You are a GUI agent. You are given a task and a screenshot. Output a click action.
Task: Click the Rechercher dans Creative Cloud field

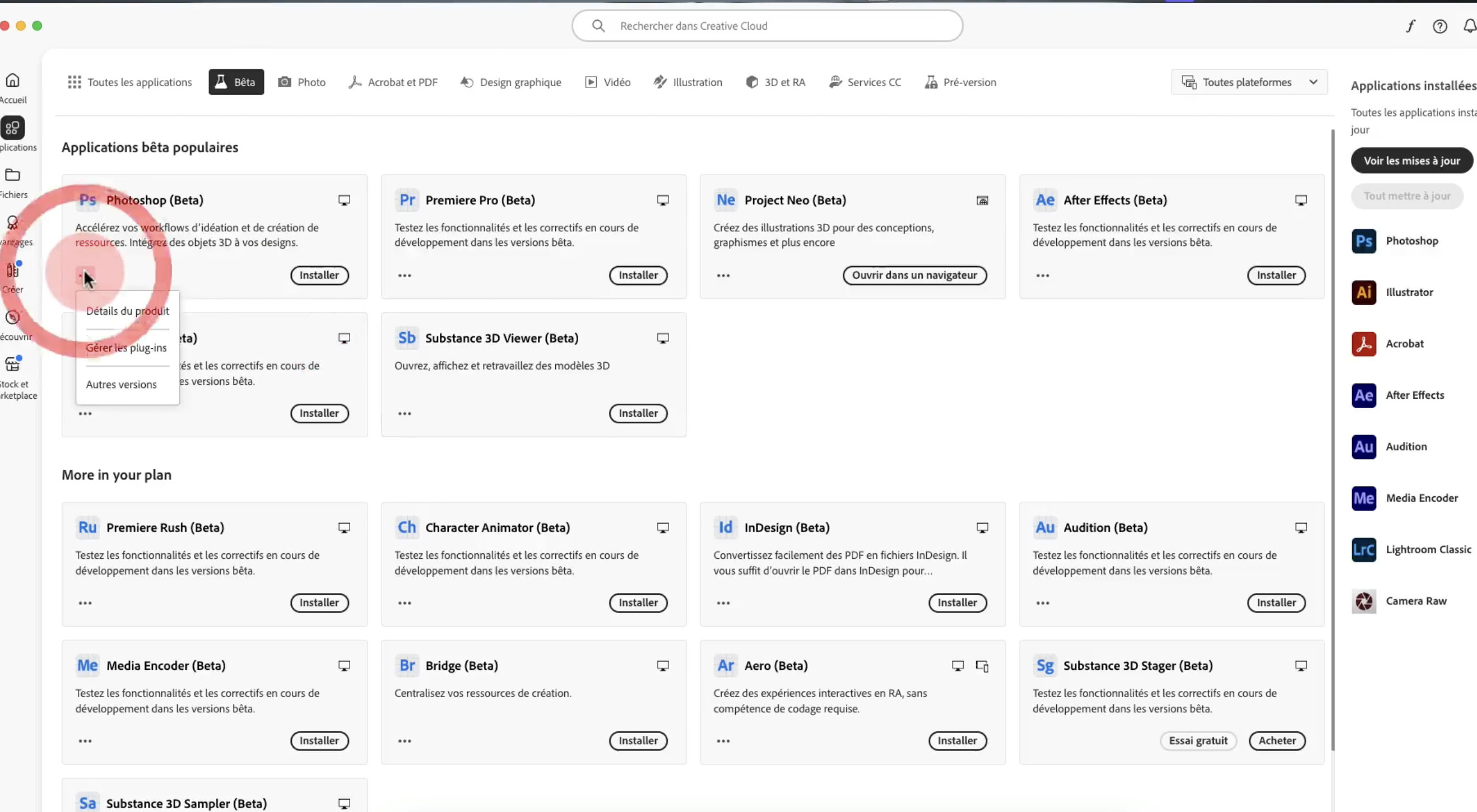pyautogui.click(x=767, y=26)
